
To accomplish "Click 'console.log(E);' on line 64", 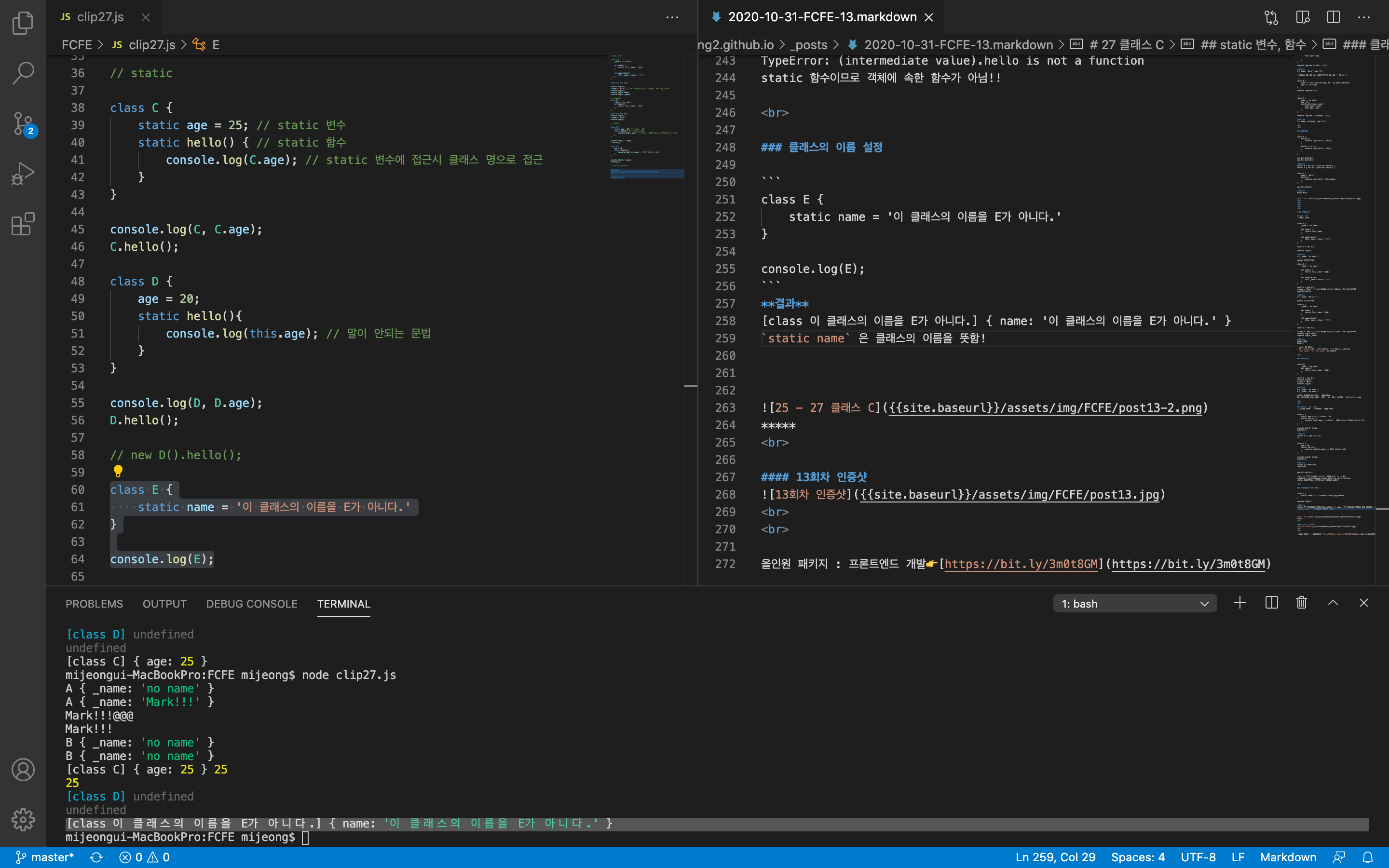I will tap(162, 559).
